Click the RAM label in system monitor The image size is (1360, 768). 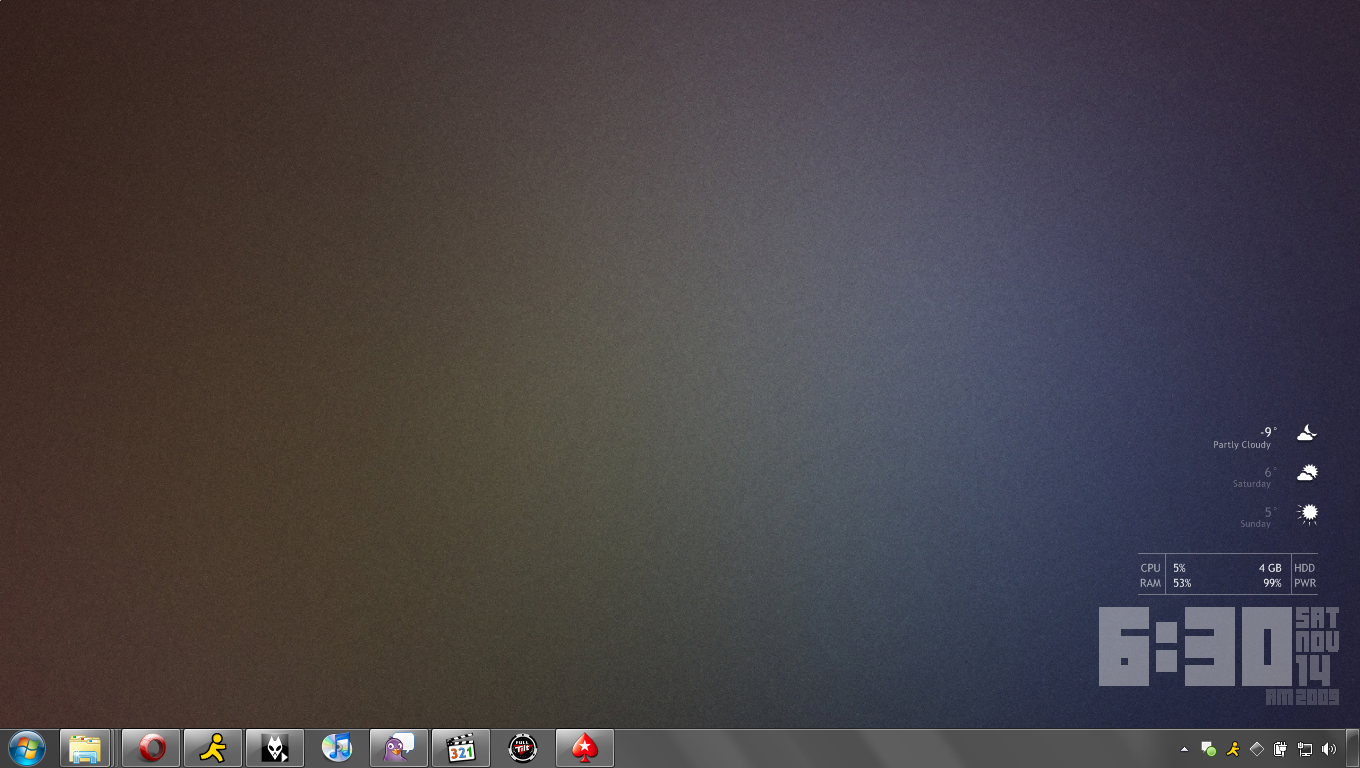[x=1151, y=583]
